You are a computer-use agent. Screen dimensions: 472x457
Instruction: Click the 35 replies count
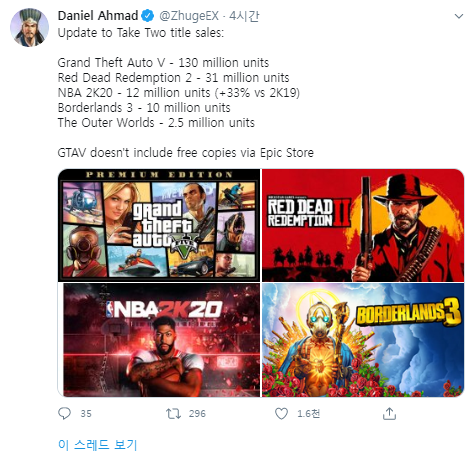tap(86, 414)
